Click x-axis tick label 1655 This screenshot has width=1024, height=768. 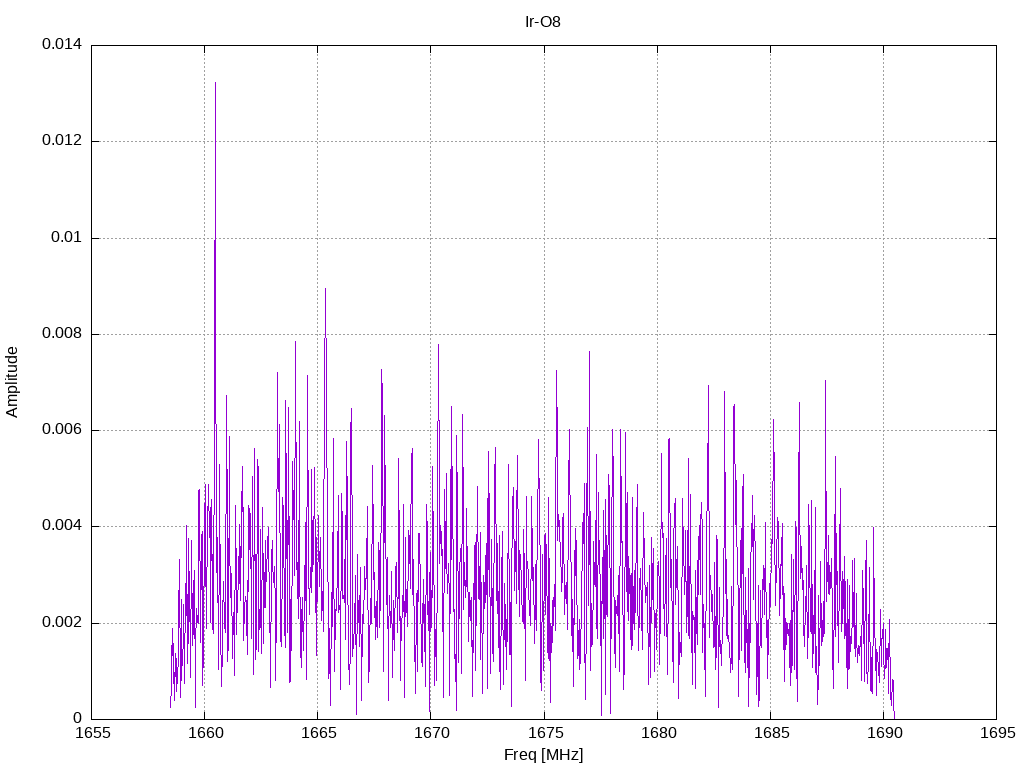93,733
